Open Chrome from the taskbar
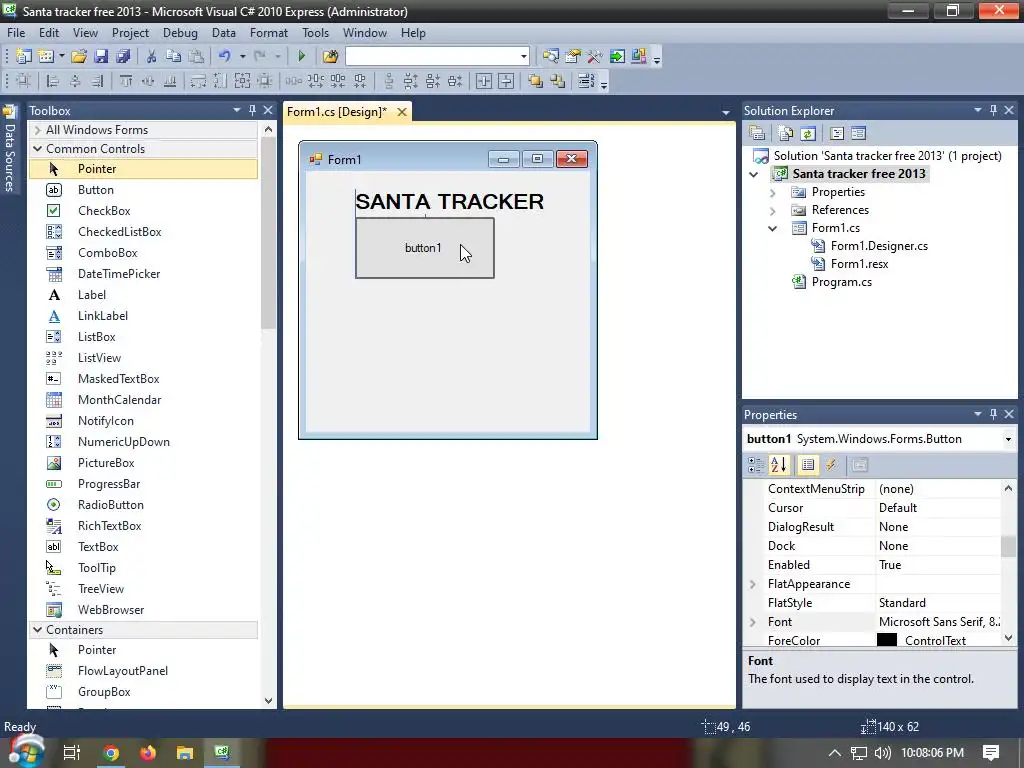The image size is (1024, 768). click(111, 753)
